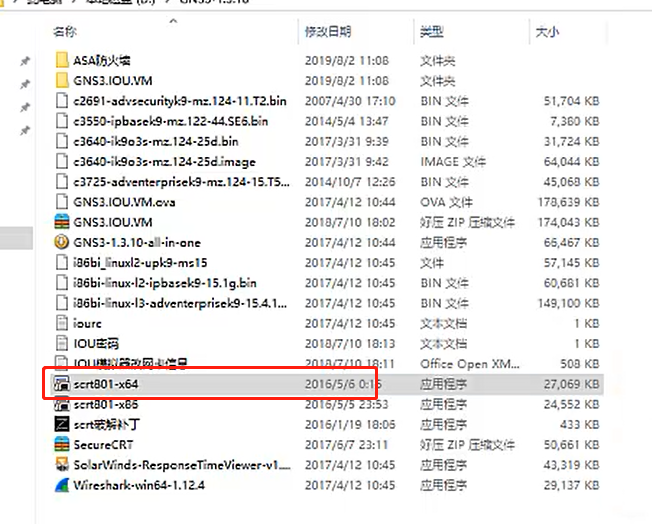Select the scrt801-x86 application icon
Screen dimensions: 652x524
point(62,404)
